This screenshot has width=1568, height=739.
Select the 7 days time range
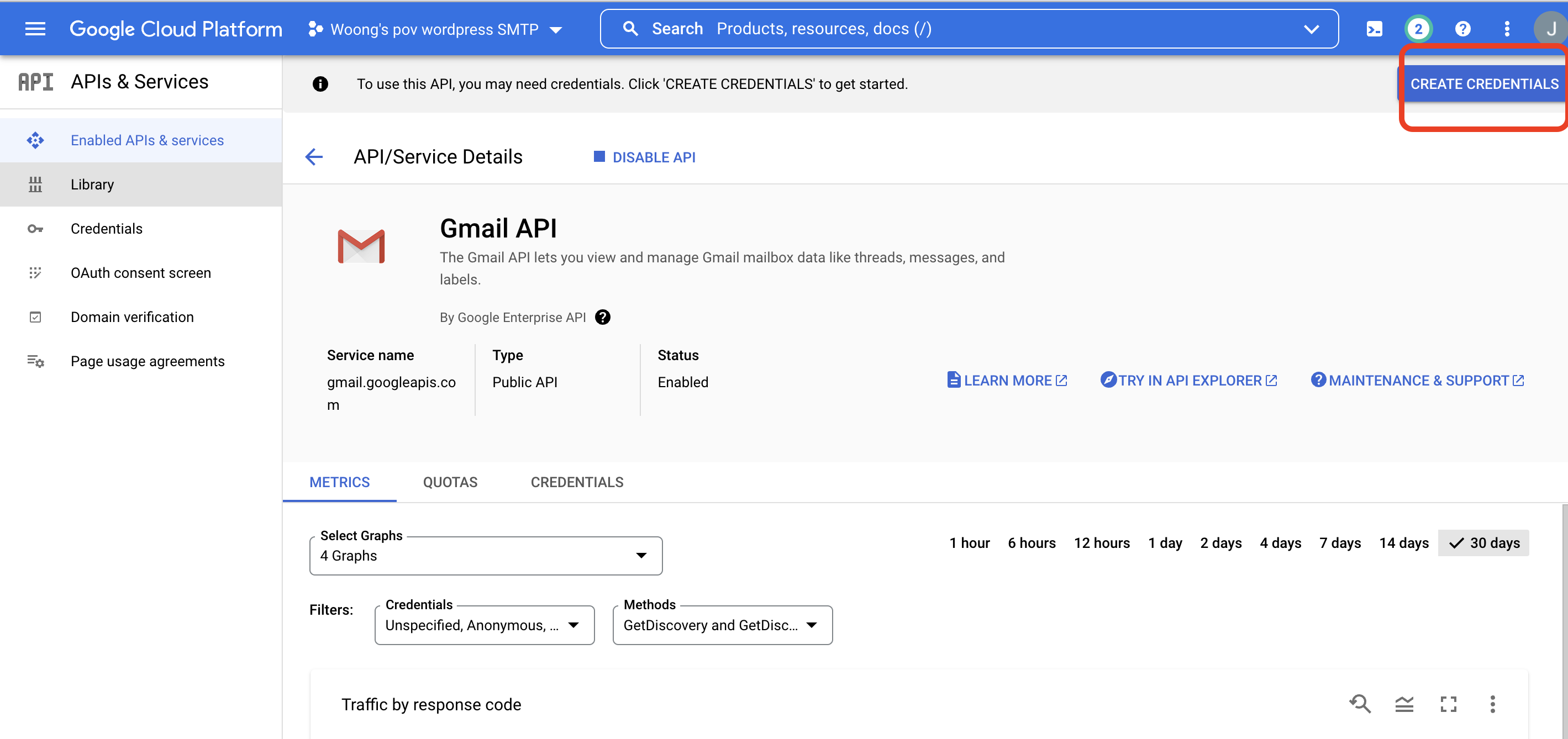click(1340, 543)
